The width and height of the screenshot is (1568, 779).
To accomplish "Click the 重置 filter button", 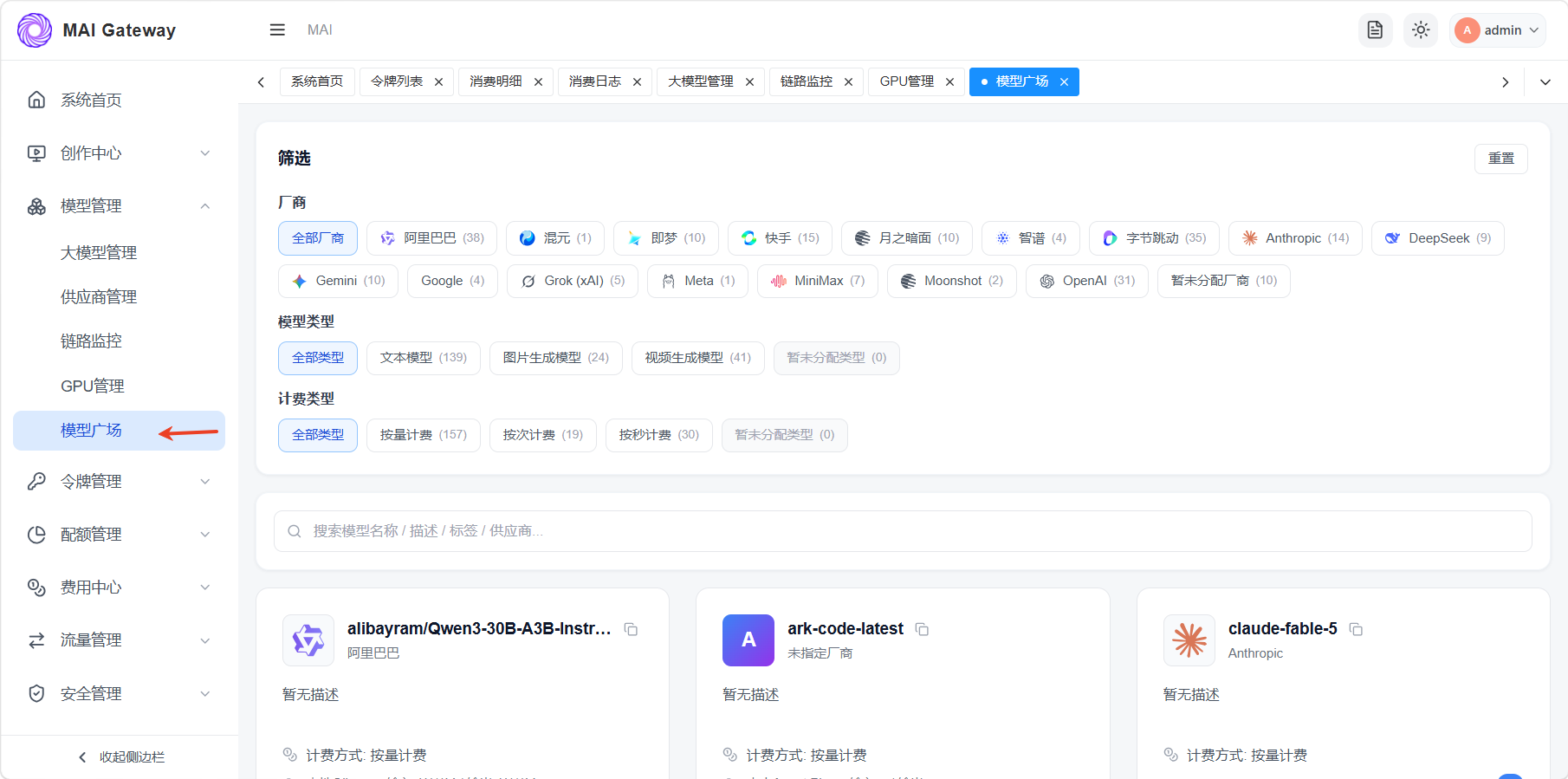I will tap(1501, 159).
